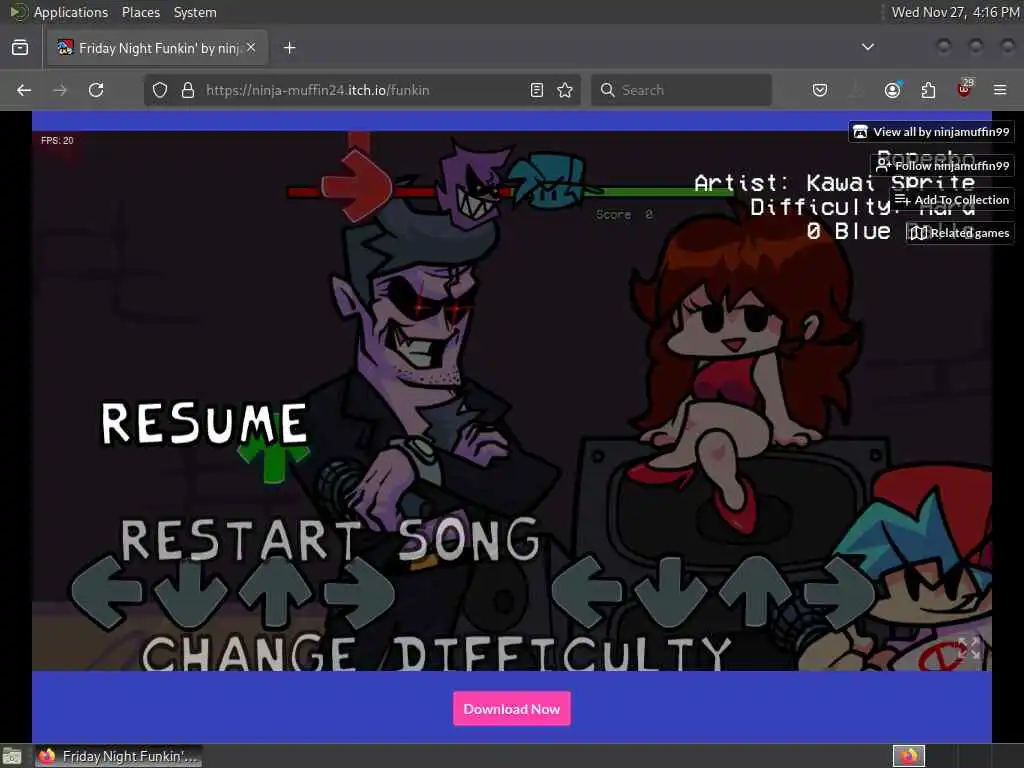Open a new tab with the plus button
The height and width of the screenshot is (768, 1024).
(290, 48)
